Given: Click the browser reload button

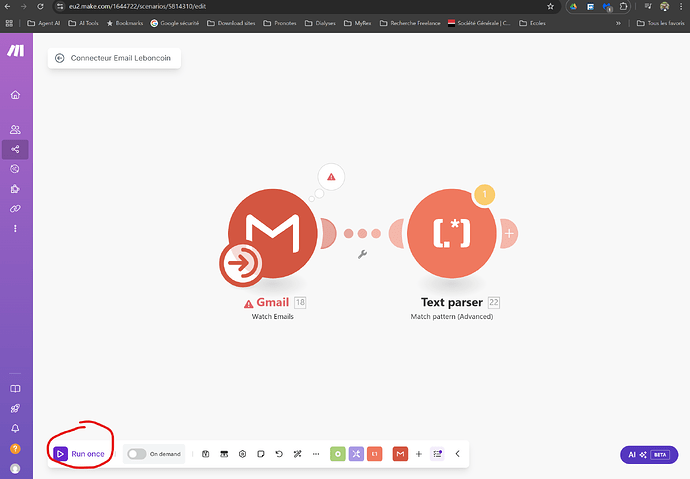Looking at the screenshot, I should coord(40,6).
